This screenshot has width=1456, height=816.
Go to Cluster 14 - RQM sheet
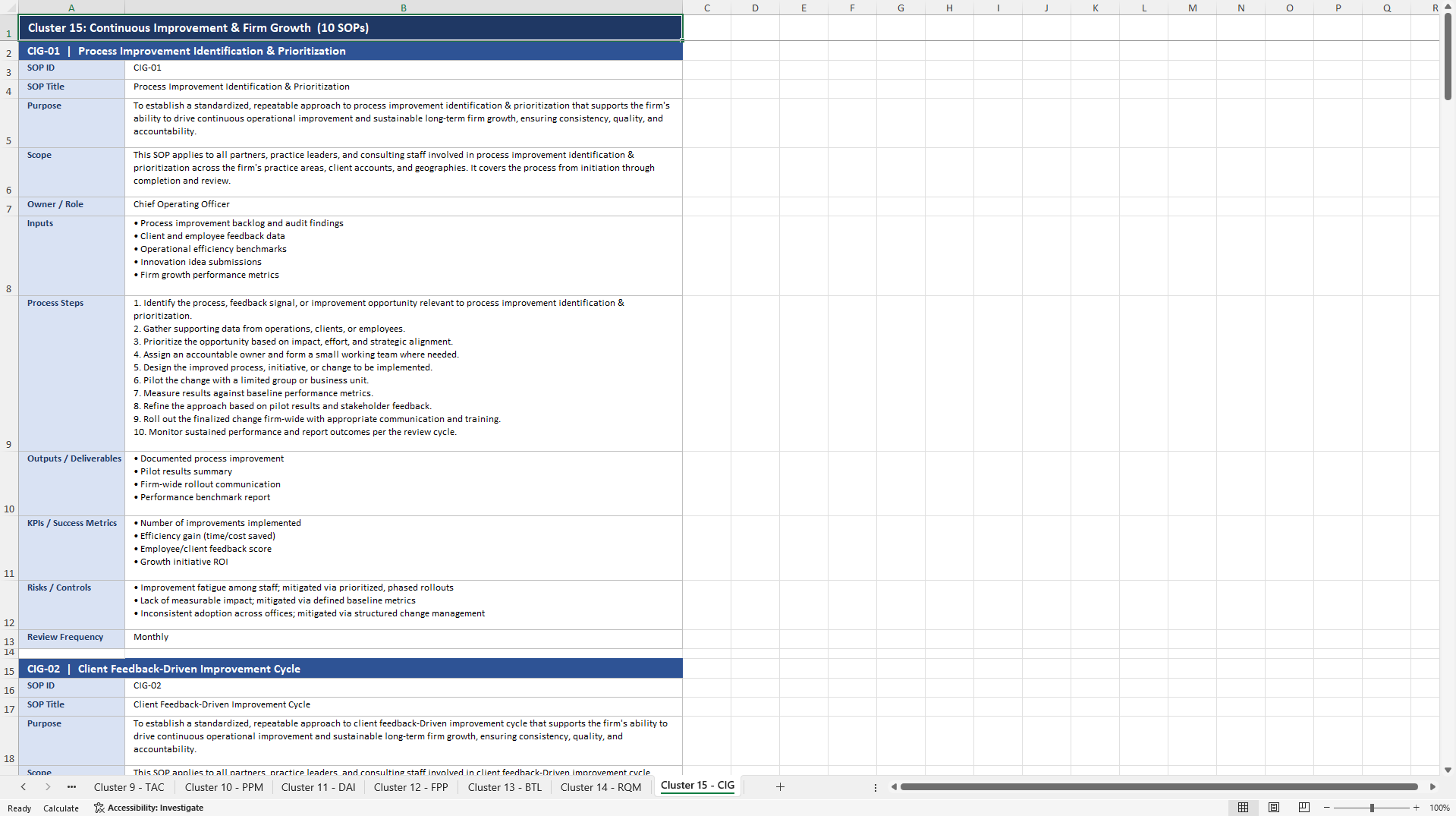click(601, 787)
